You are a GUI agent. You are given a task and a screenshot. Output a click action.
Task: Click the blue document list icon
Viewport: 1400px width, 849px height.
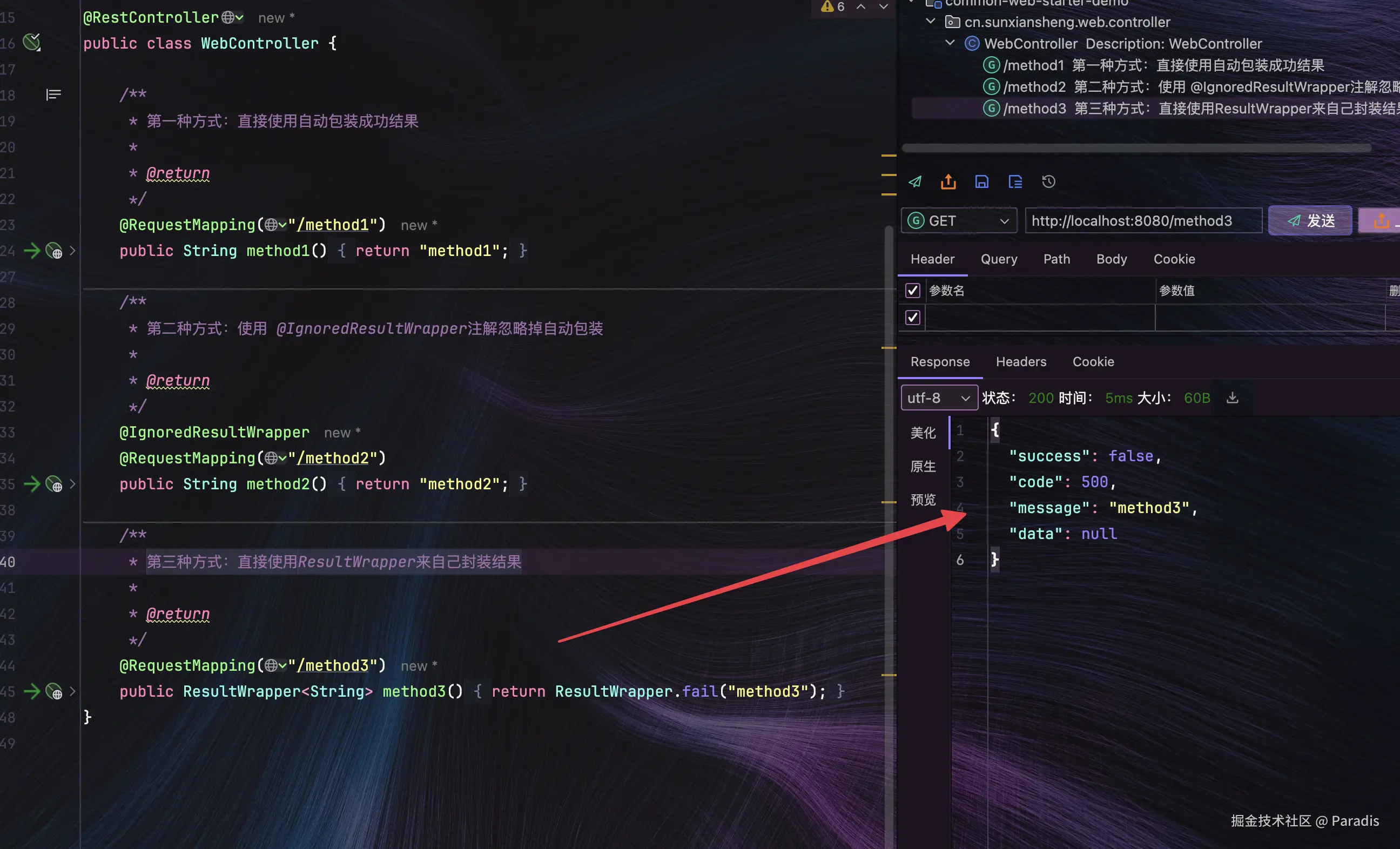pos(1015,182)
